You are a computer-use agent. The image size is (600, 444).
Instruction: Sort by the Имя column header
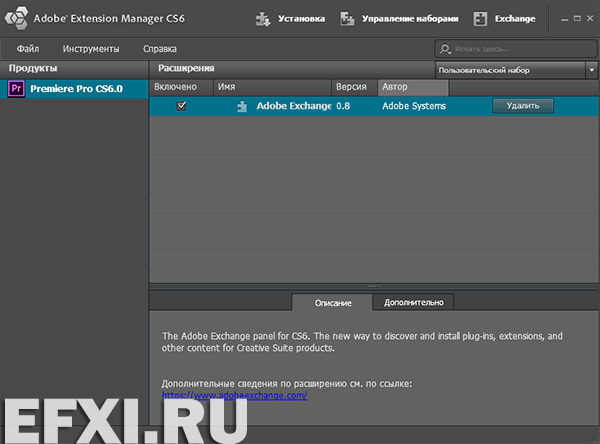coord(272,87)
